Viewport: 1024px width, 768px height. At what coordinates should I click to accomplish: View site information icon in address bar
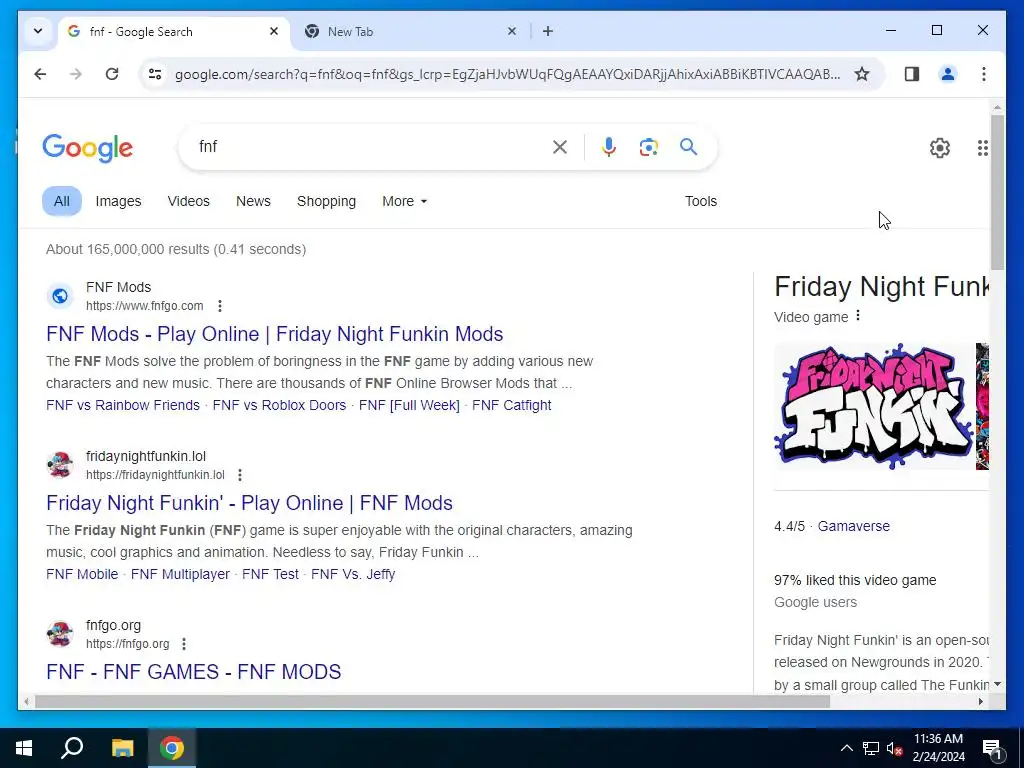tap(155, 74)
